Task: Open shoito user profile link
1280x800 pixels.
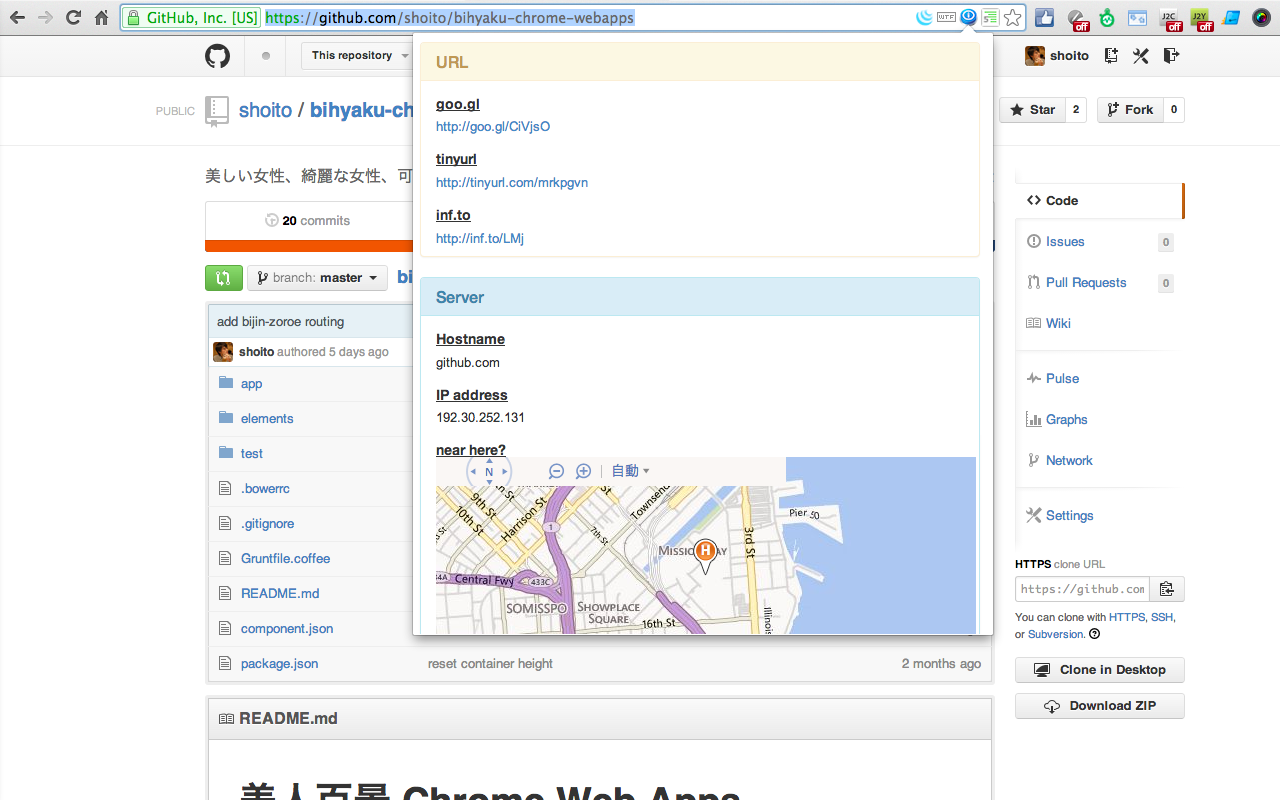Action: pos(1057,56)
